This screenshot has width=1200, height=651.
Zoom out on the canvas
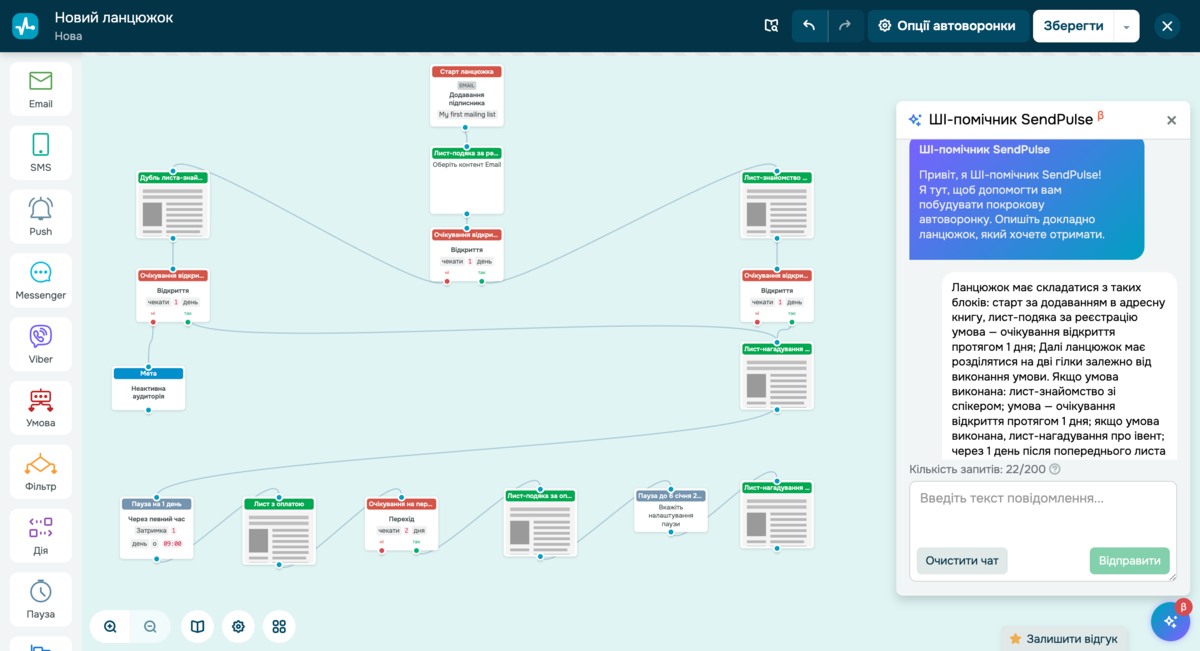150,627
